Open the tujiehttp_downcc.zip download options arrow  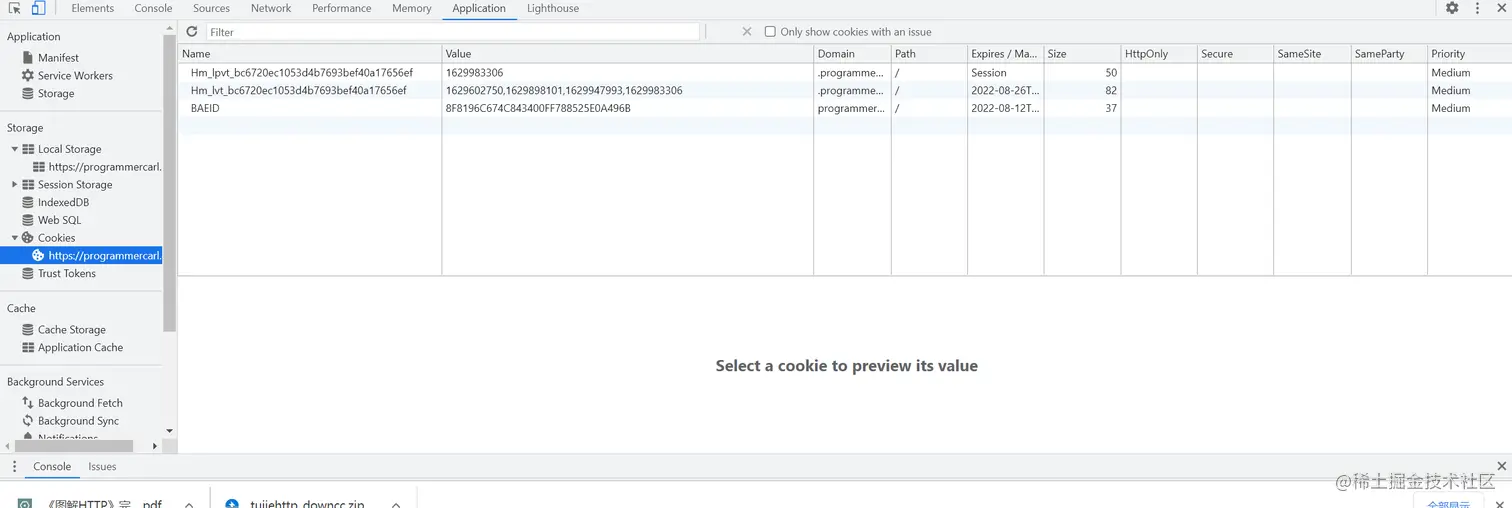tap(395, 505)
